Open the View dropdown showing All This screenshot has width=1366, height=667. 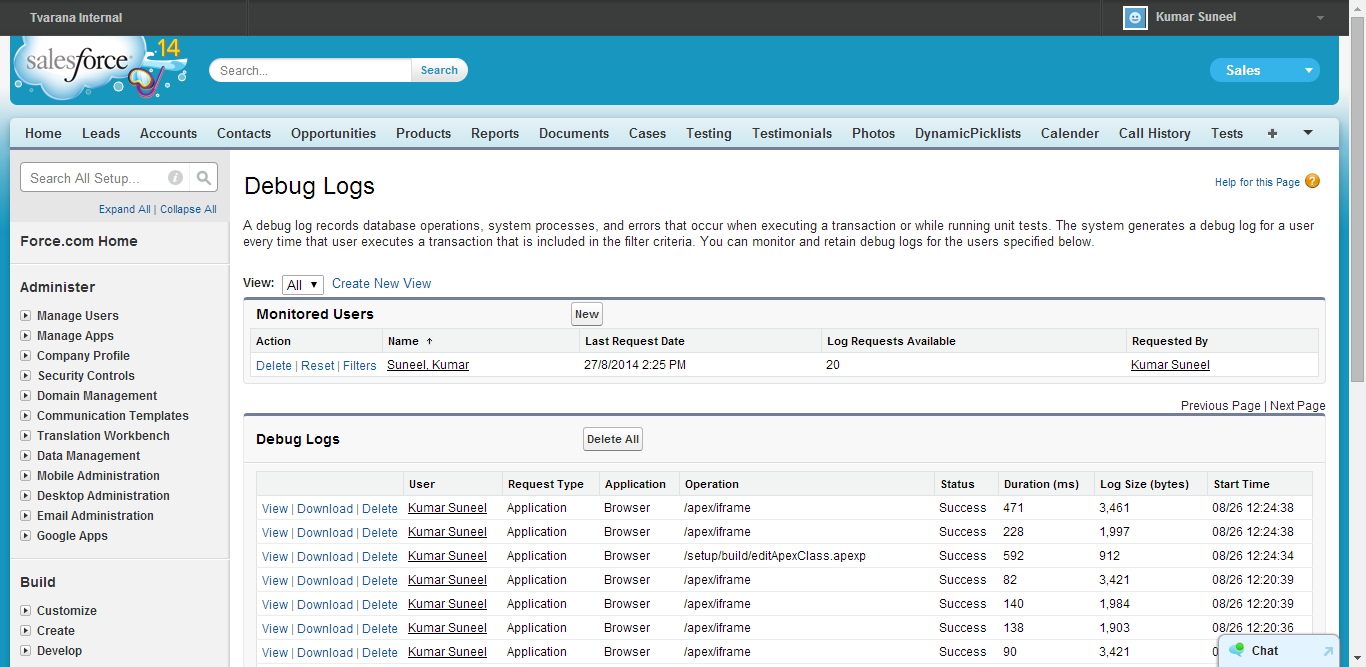click(302, 284)
